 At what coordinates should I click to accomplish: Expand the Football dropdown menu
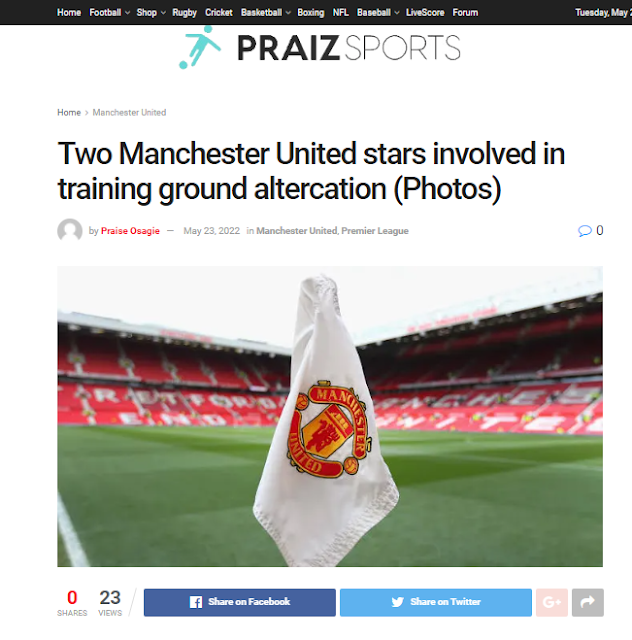click(x=109, y=13)
